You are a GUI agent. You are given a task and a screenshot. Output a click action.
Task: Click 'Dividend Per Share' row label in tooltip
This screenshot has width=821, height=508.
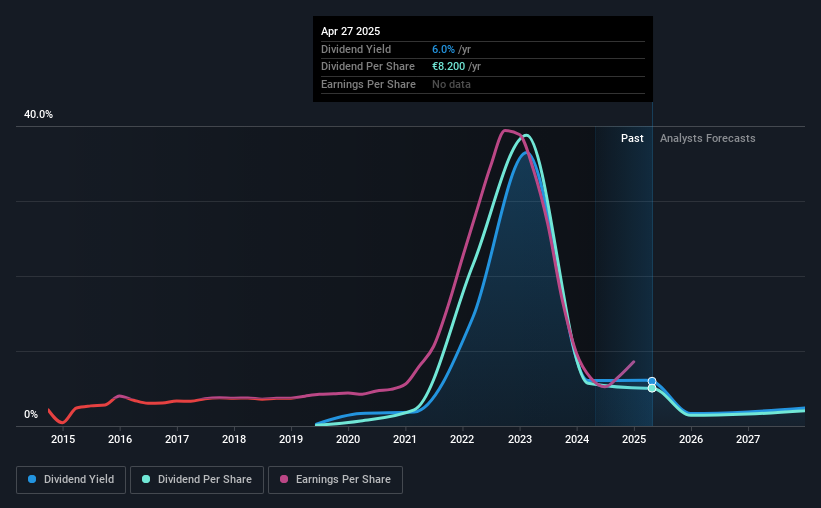click(368, 67)
